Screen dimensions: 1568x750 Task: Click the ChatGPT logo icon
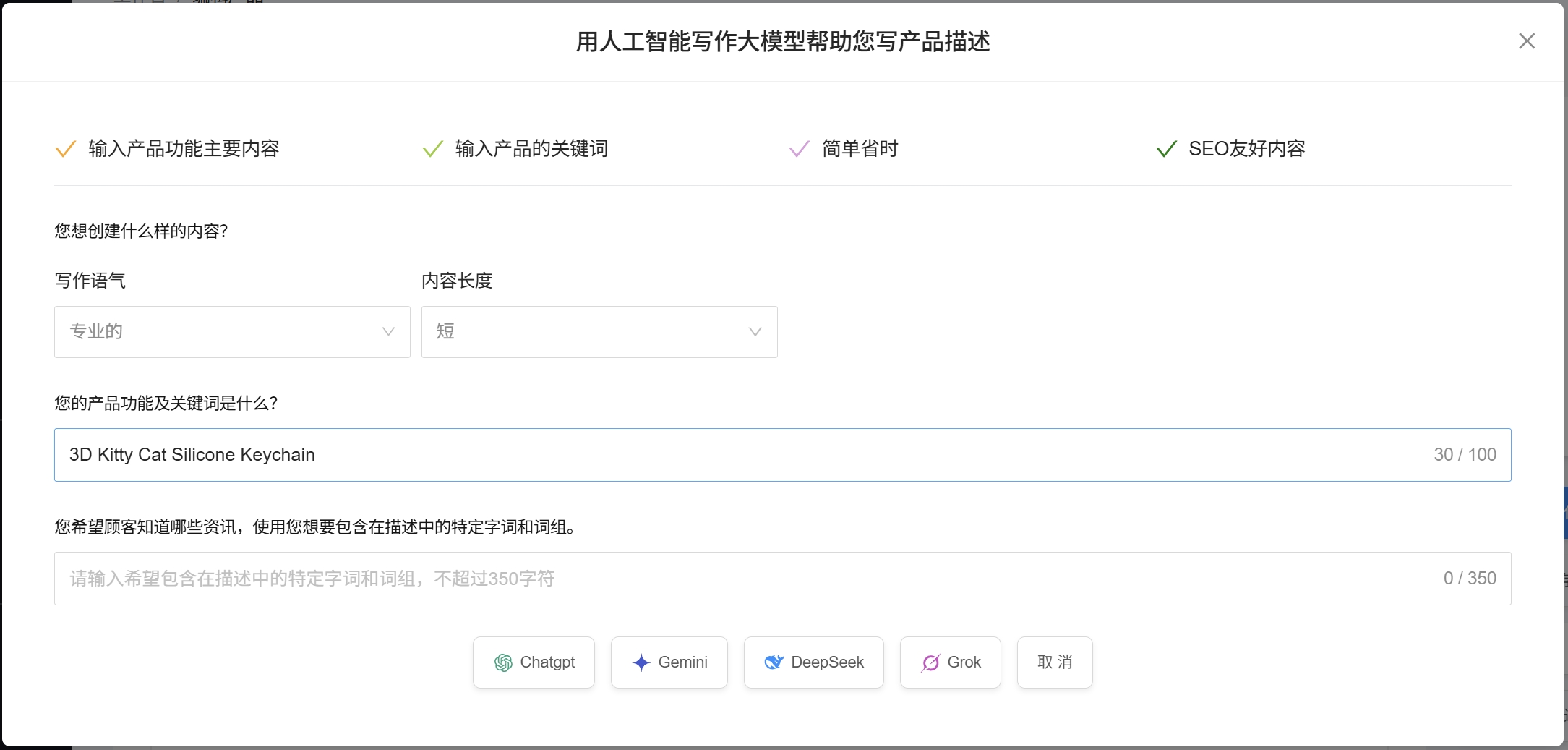click(x=503, y=662)
